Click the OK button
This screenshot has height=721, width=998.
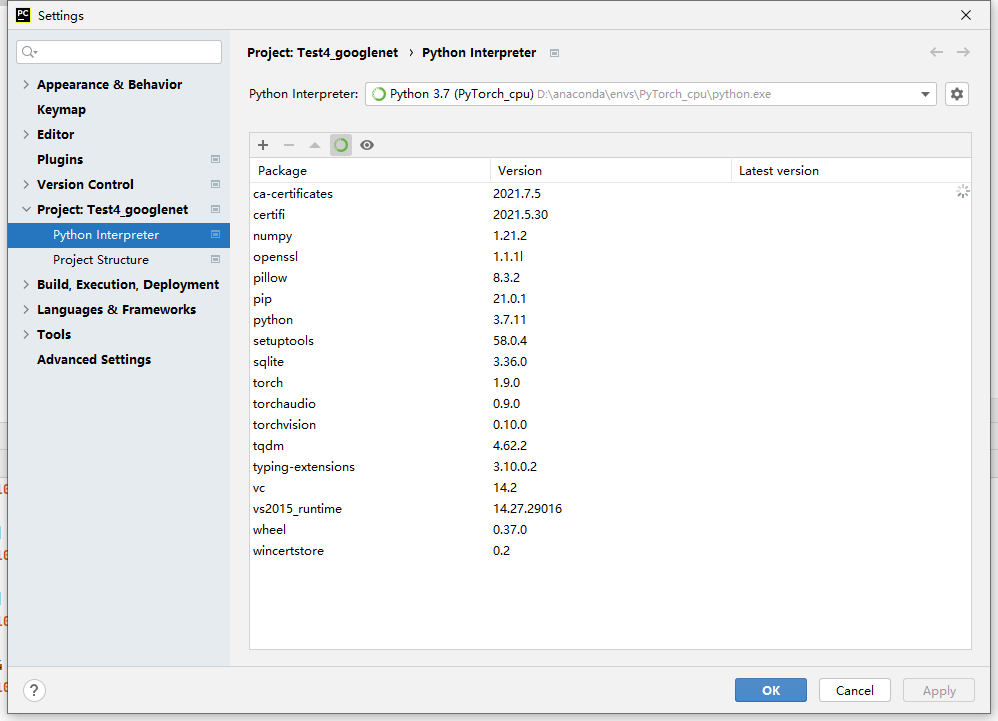[771, 690]
